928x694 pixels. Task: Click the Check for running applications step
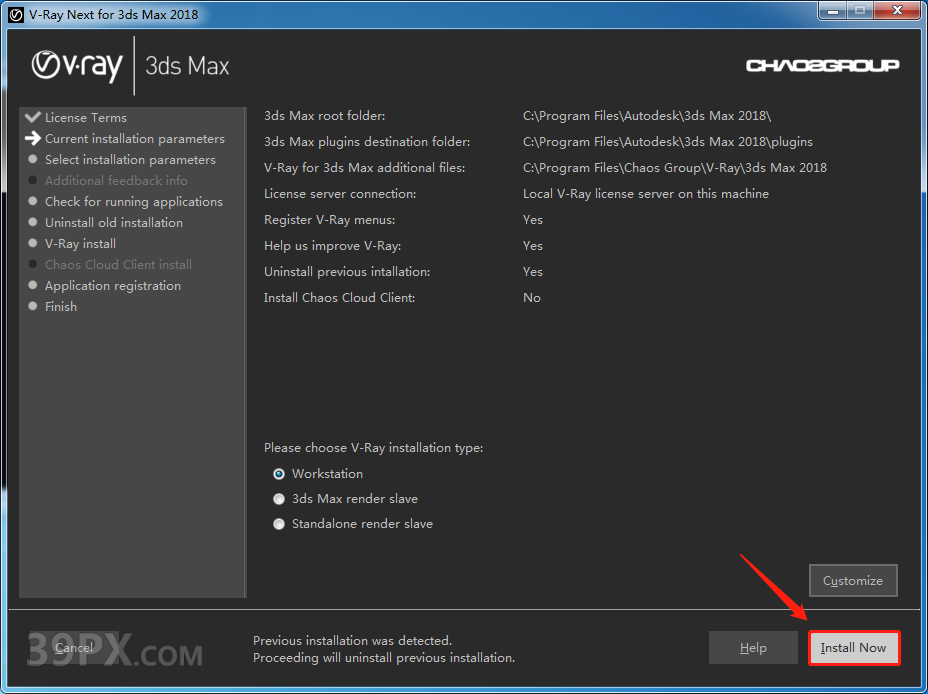click(134, 202)
